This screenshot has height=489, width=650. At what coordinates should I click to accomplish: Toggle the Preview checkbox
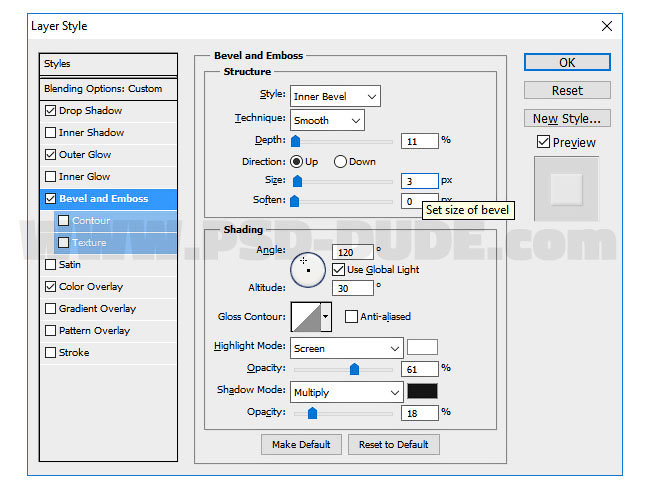(x=543, y=142)
